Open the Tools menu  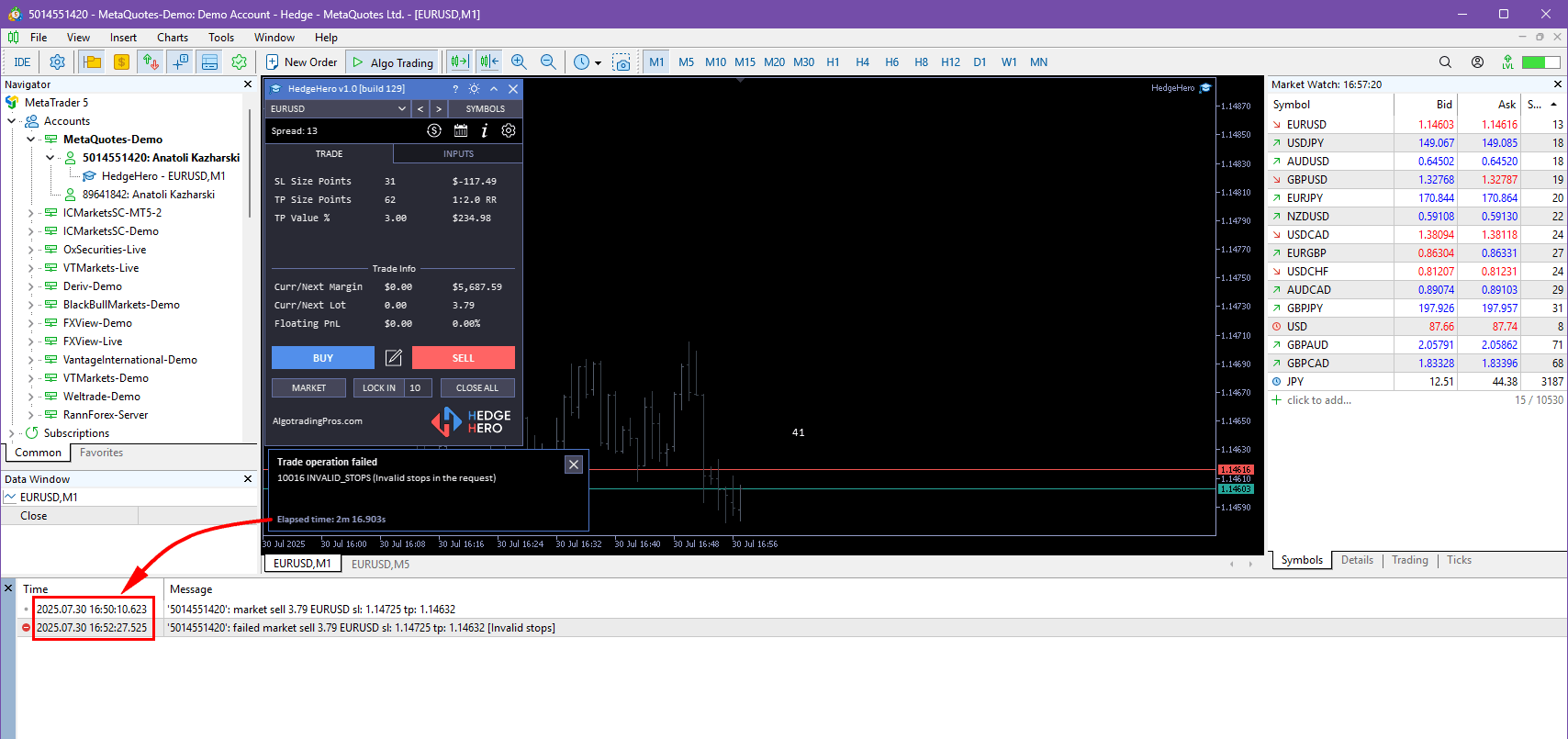[221, 38]
